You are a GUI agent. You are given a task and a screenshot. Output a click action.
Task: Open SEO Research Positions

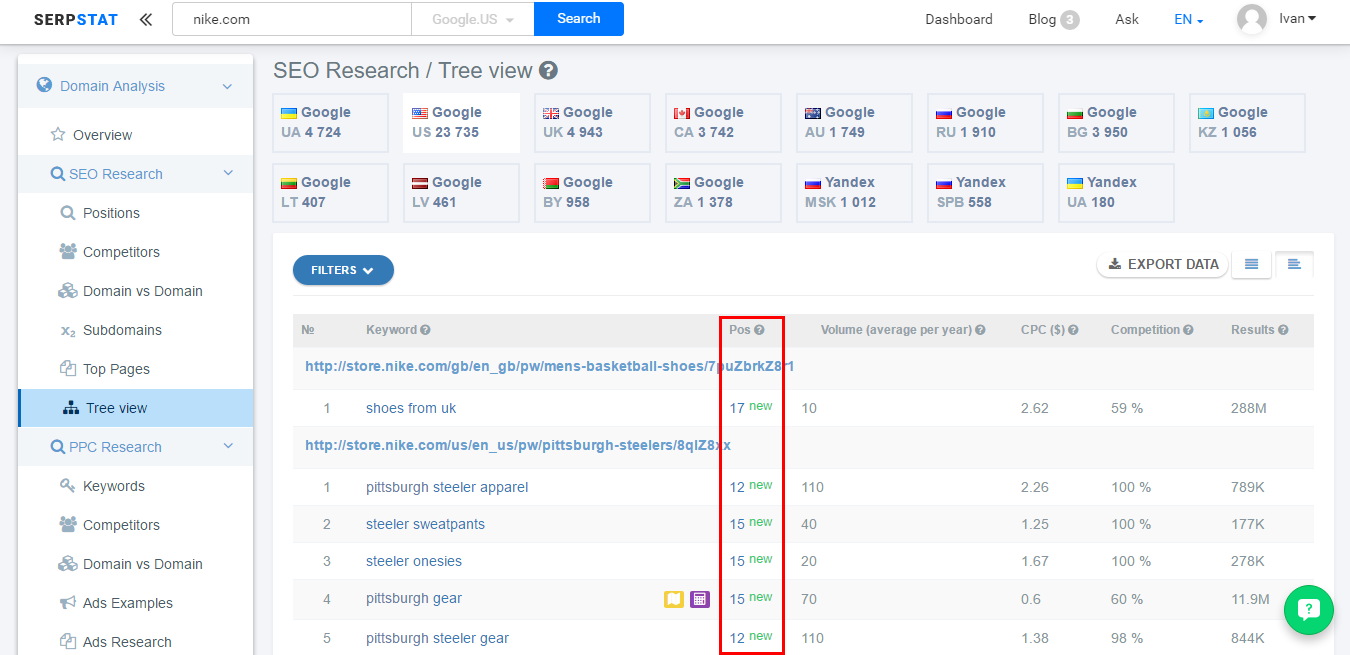(111, 213)
